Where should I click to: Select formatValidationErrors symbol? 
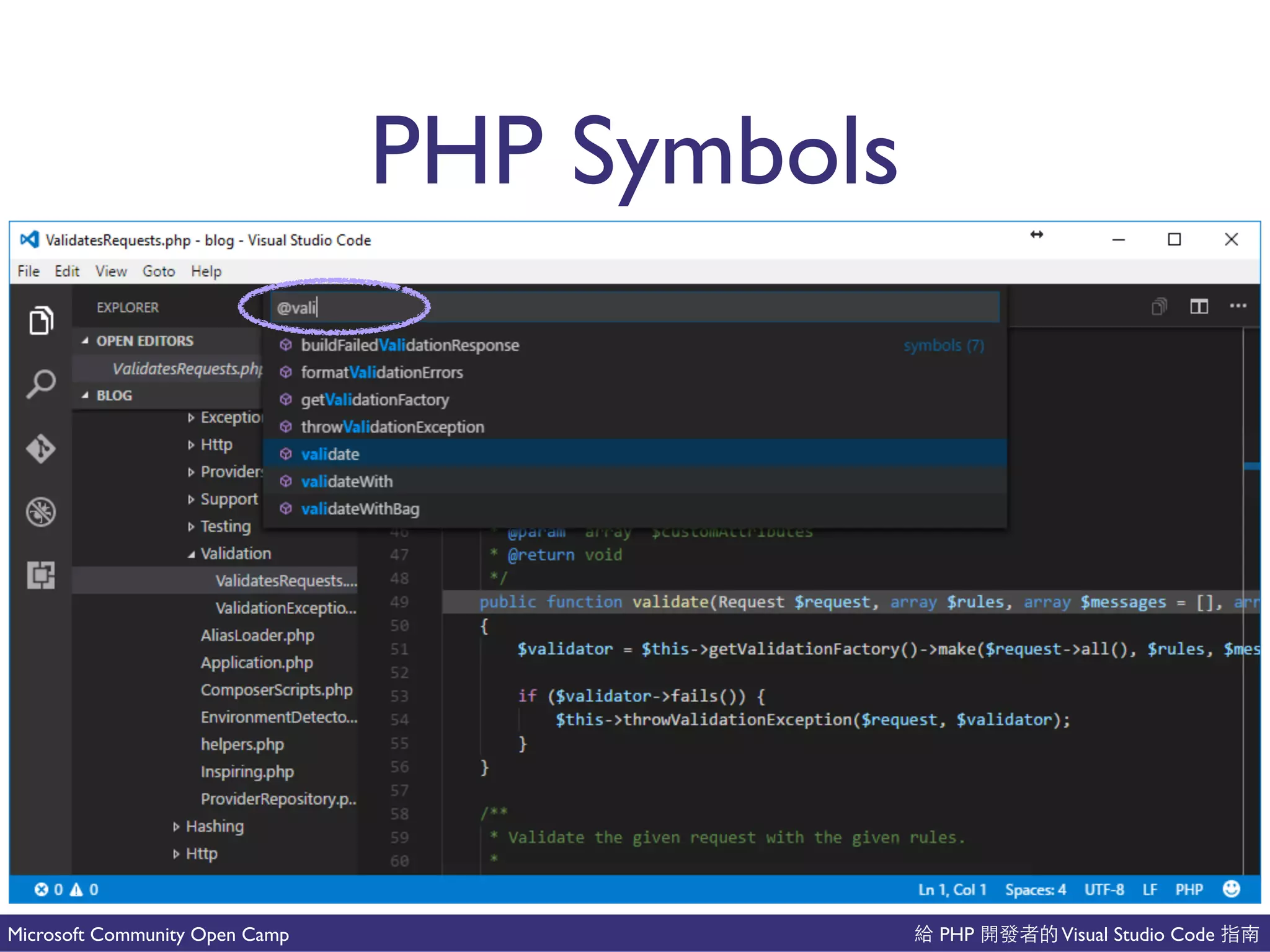pyautogui.click(x=635, y=372)
